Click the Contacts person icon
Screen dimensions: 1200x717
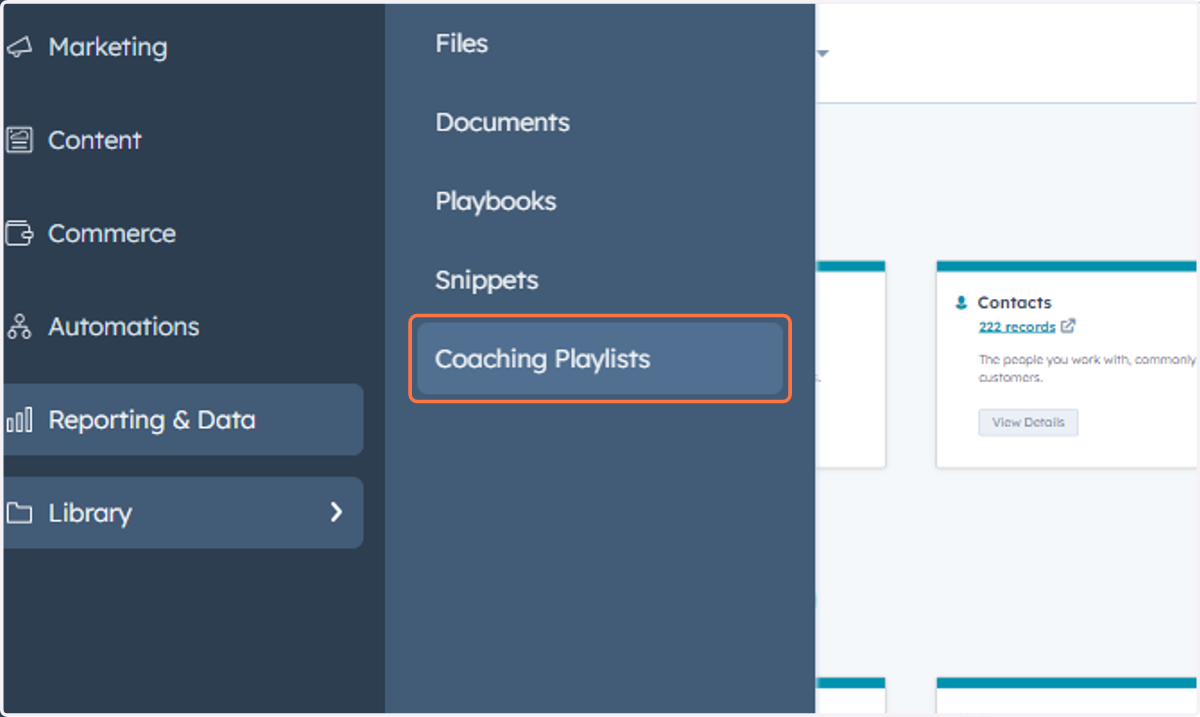point(961,302)
